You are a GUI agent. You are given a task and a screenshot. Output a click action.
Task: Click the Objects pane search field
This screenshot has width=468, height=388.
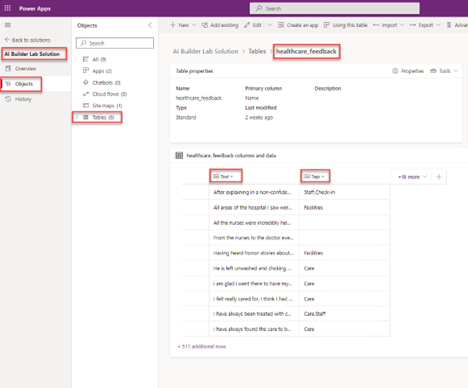click(x=115, y=43)
